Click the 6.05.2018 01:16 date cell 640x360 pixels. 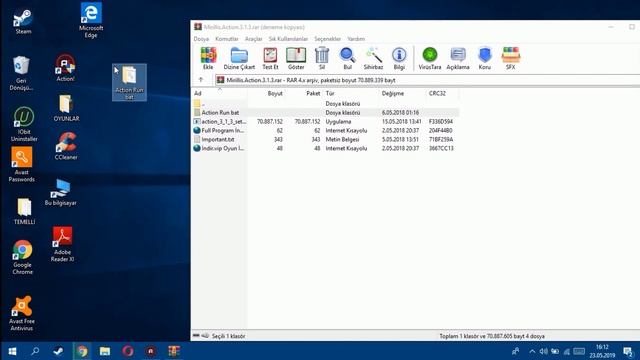(x=400, y=113)
